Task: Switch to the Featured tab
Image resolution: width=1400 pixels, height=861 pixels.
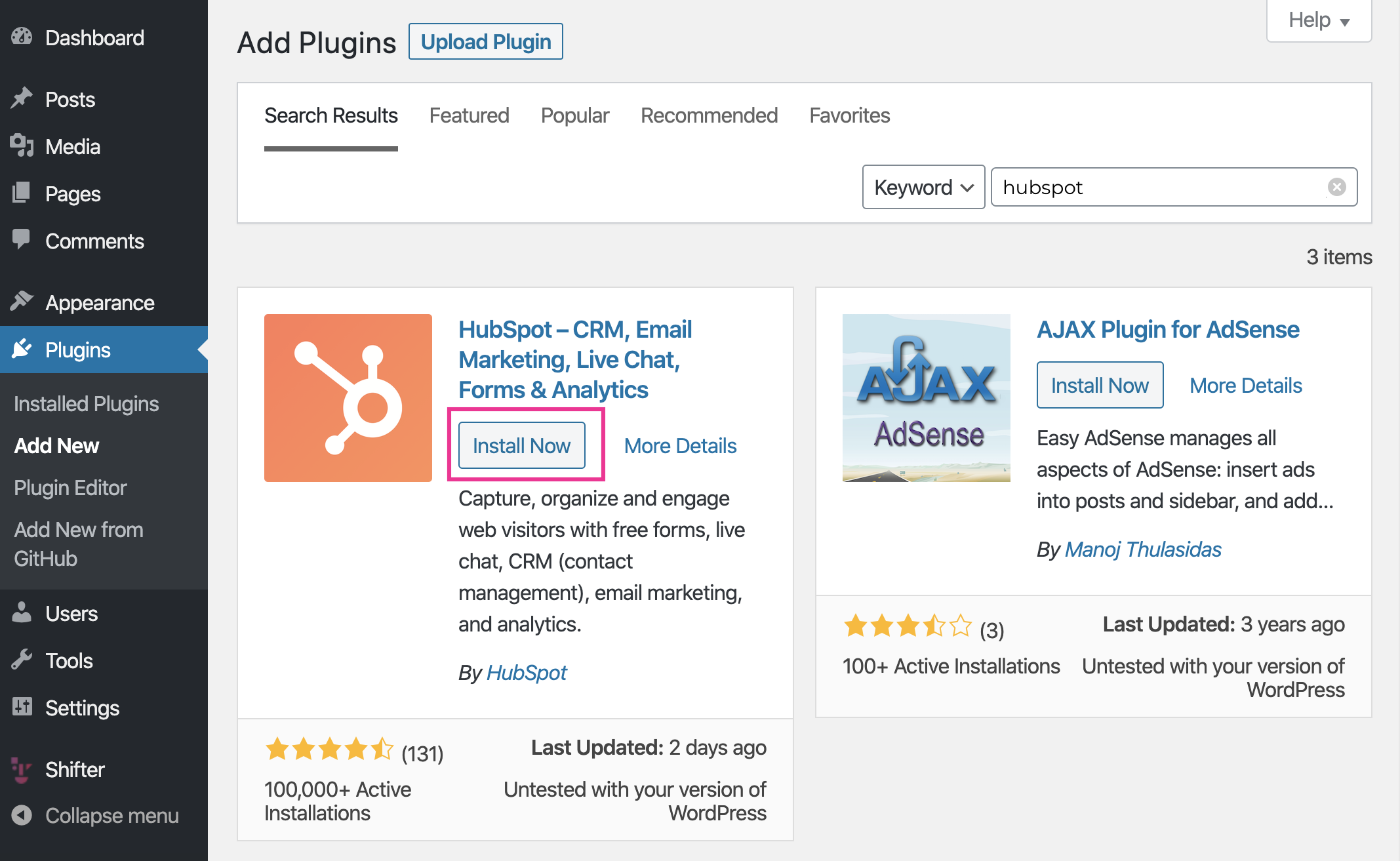Action: pos(469,115)
